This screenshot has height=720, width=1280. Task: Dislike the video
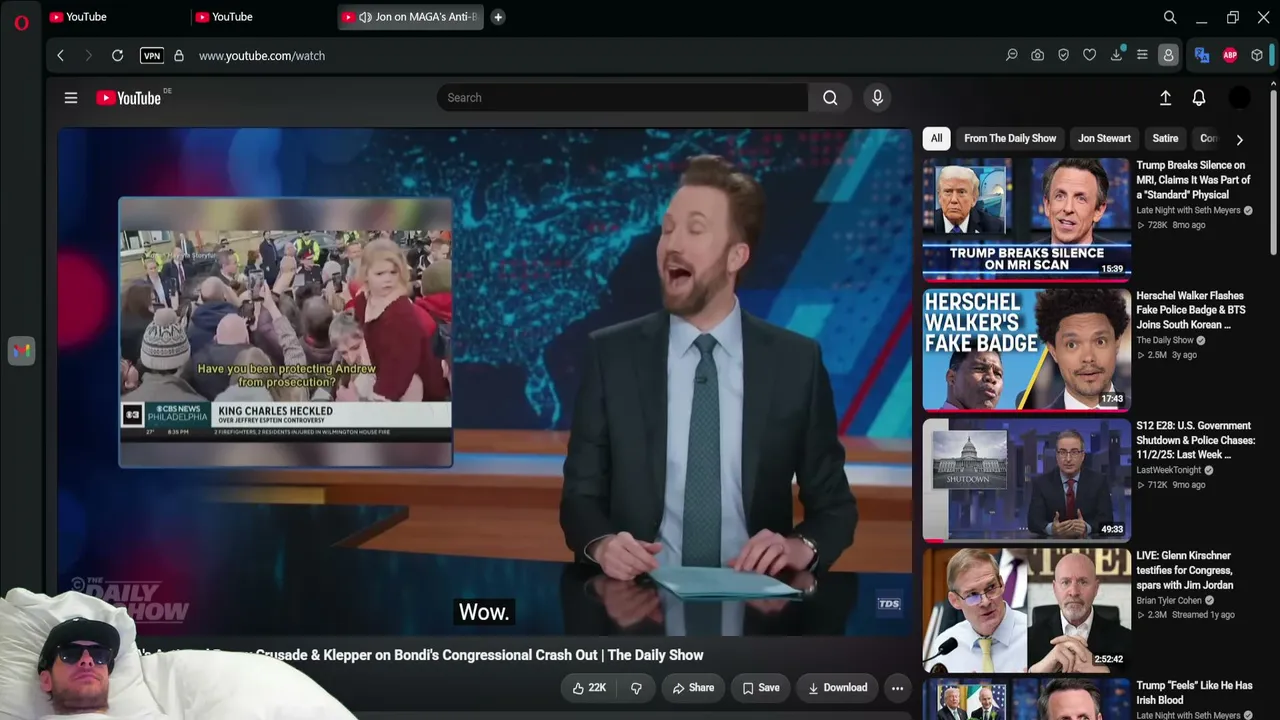click(636, 688)
